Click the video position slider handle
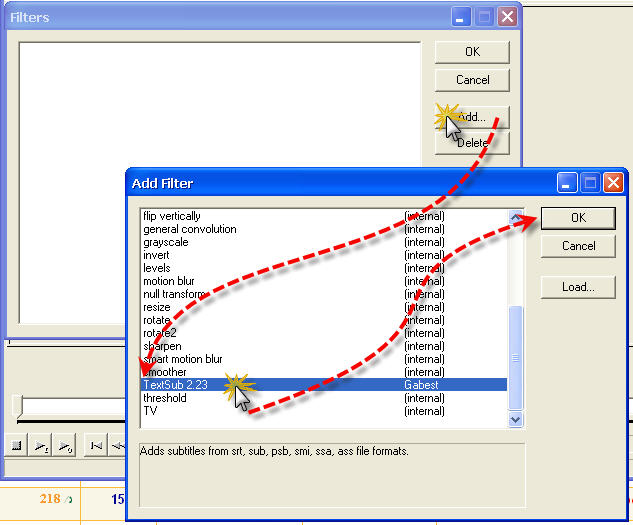The height and width of the screenshot is (525, 633). coord(17,406)
